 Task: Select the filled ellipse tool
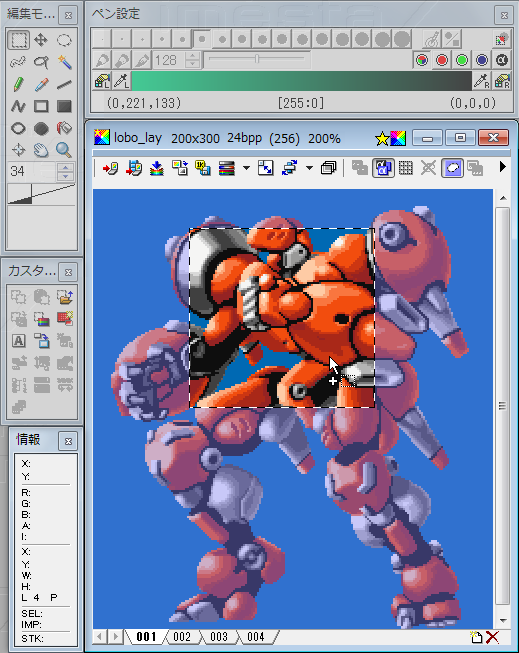pos(41,128)
